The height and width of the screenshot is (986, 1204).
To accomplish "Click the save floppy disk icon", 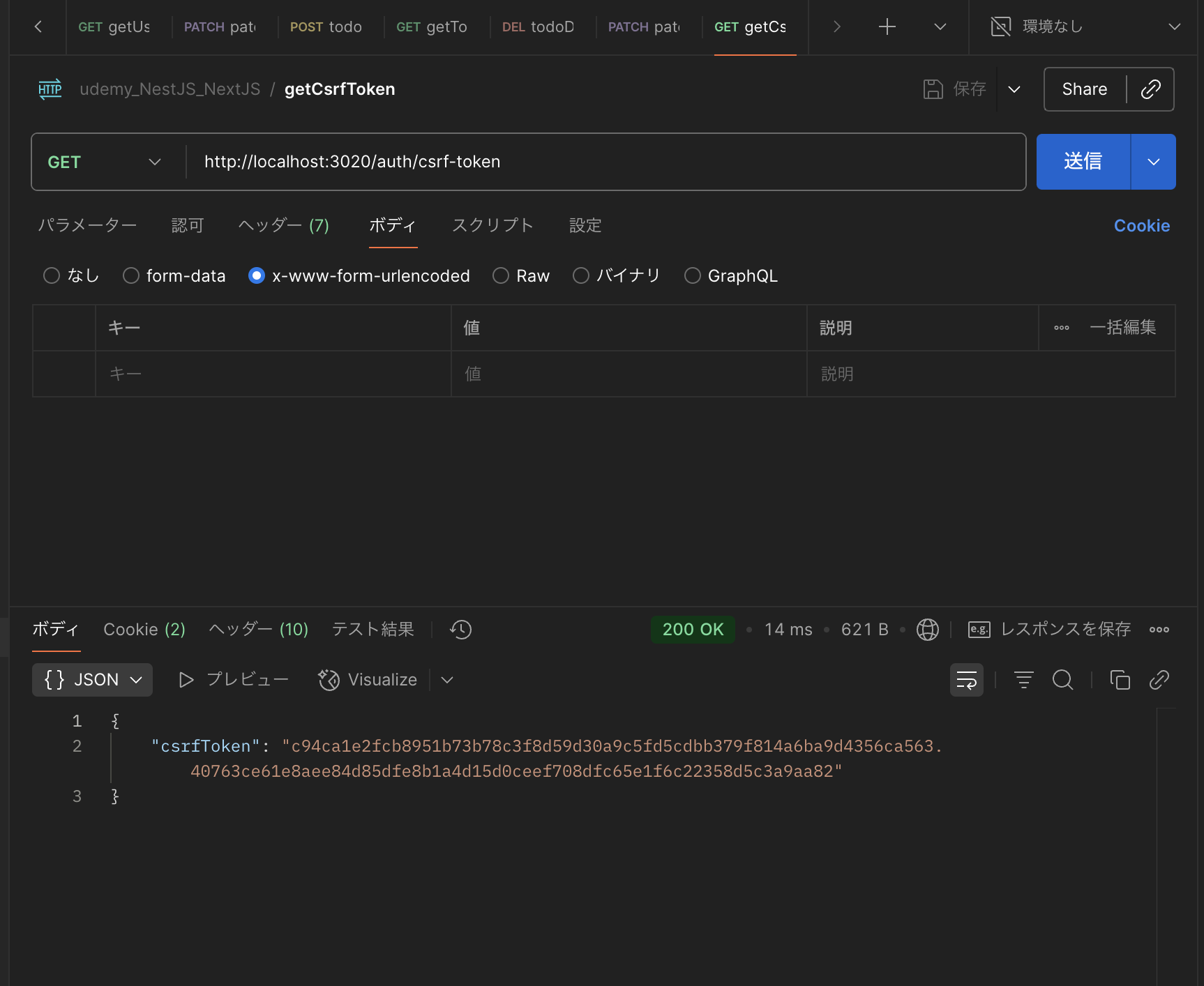I will click(933, 89).
